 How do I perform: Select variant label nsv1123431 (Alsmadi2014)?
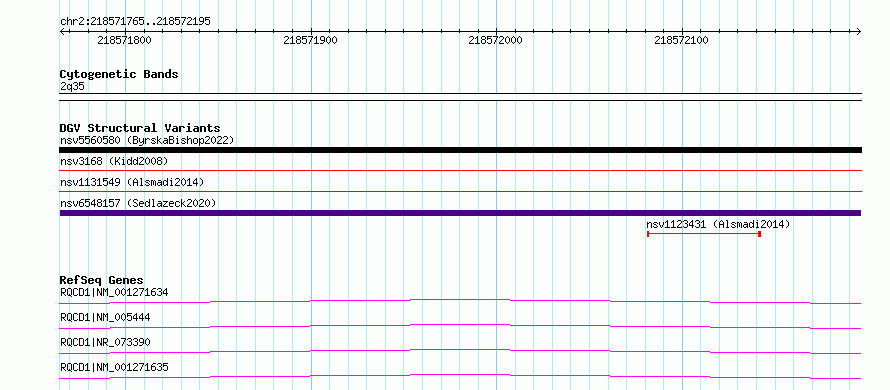[718, 224]
